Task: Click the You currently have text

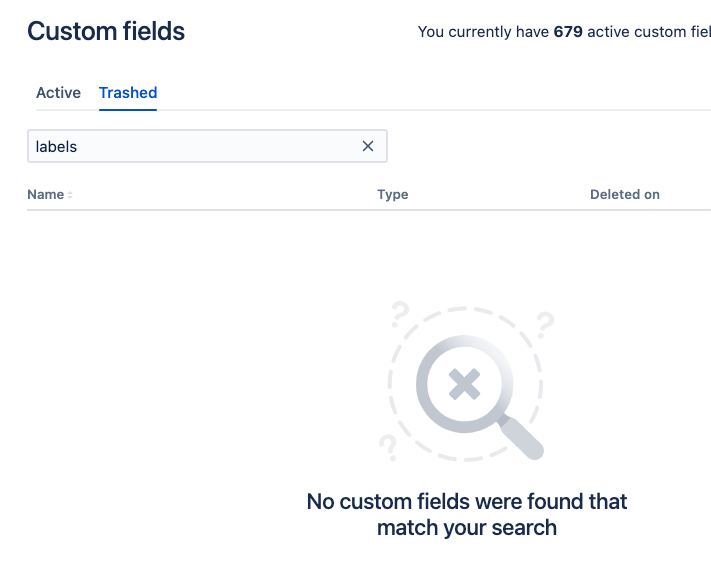Action: click(x=483, y=32)
